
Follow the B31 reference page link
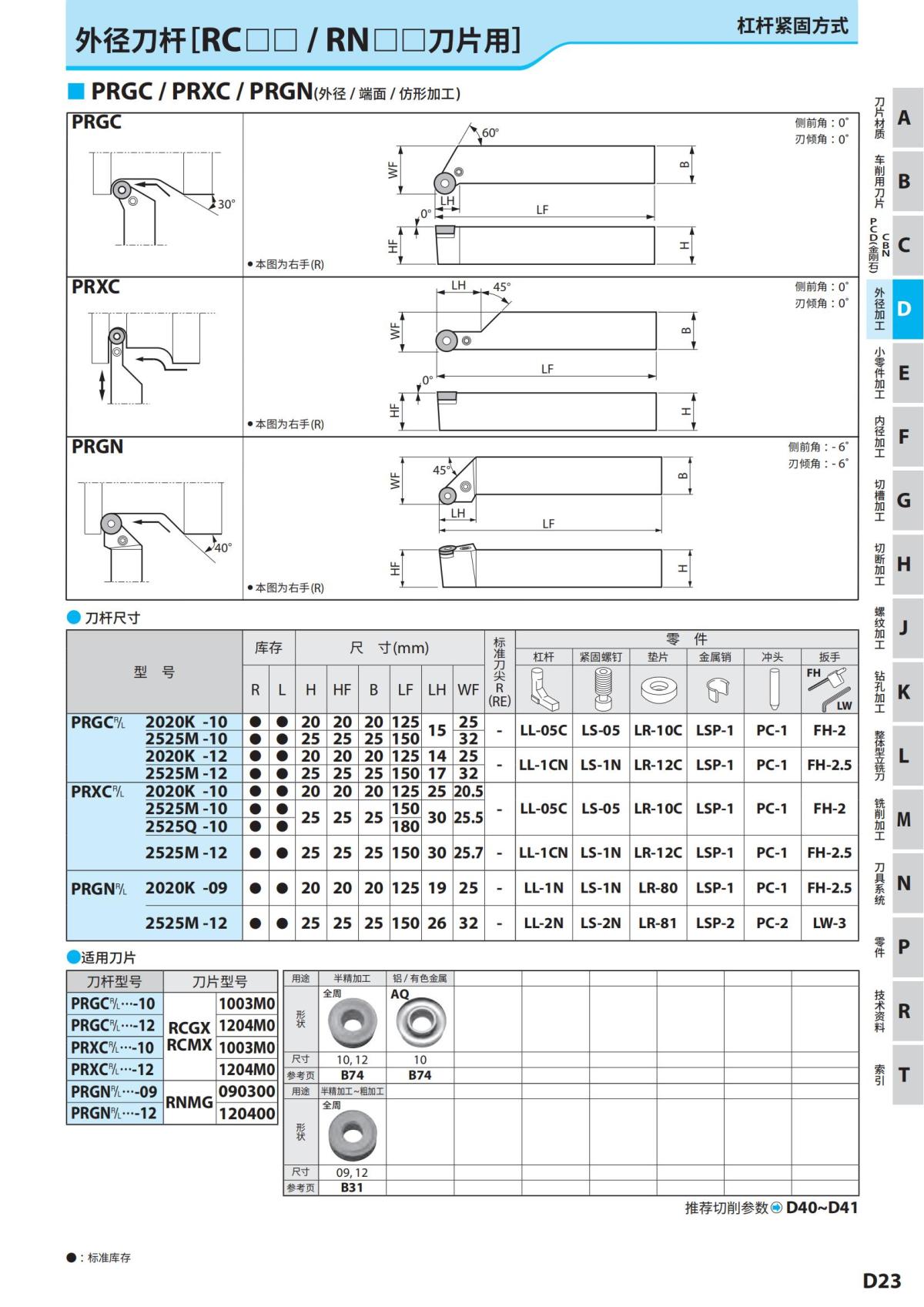point(352,1188)
